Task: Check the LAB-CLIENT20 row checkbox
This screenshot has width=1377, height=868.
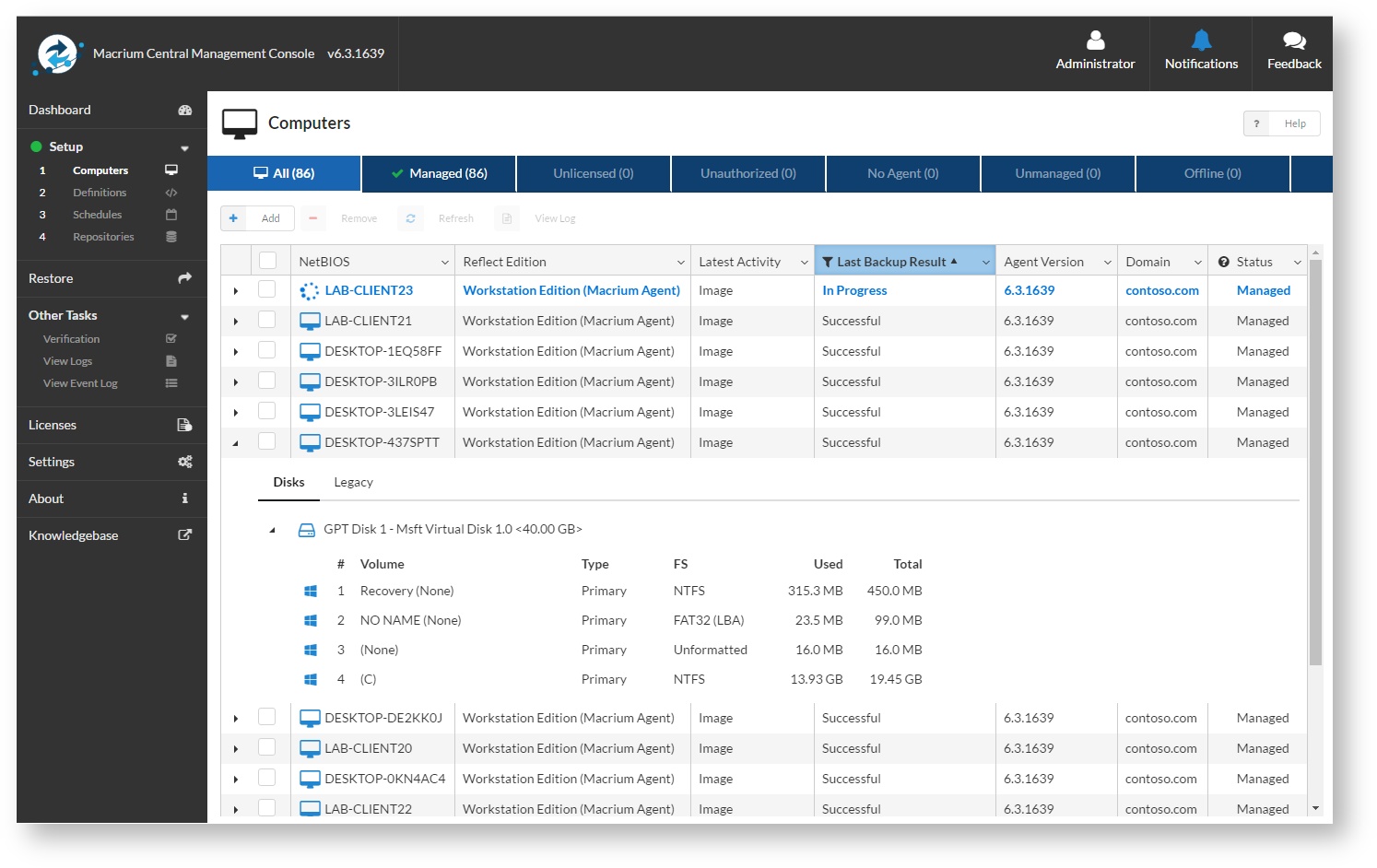Action: tap(266, 747)
